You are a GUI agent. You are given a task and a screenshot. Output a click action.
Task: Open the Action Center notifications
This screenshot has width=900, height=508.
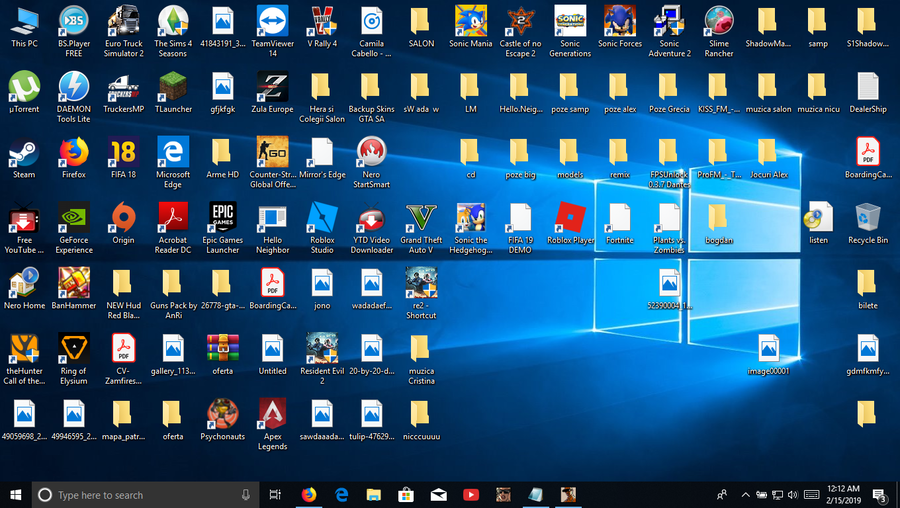point(880,495)
